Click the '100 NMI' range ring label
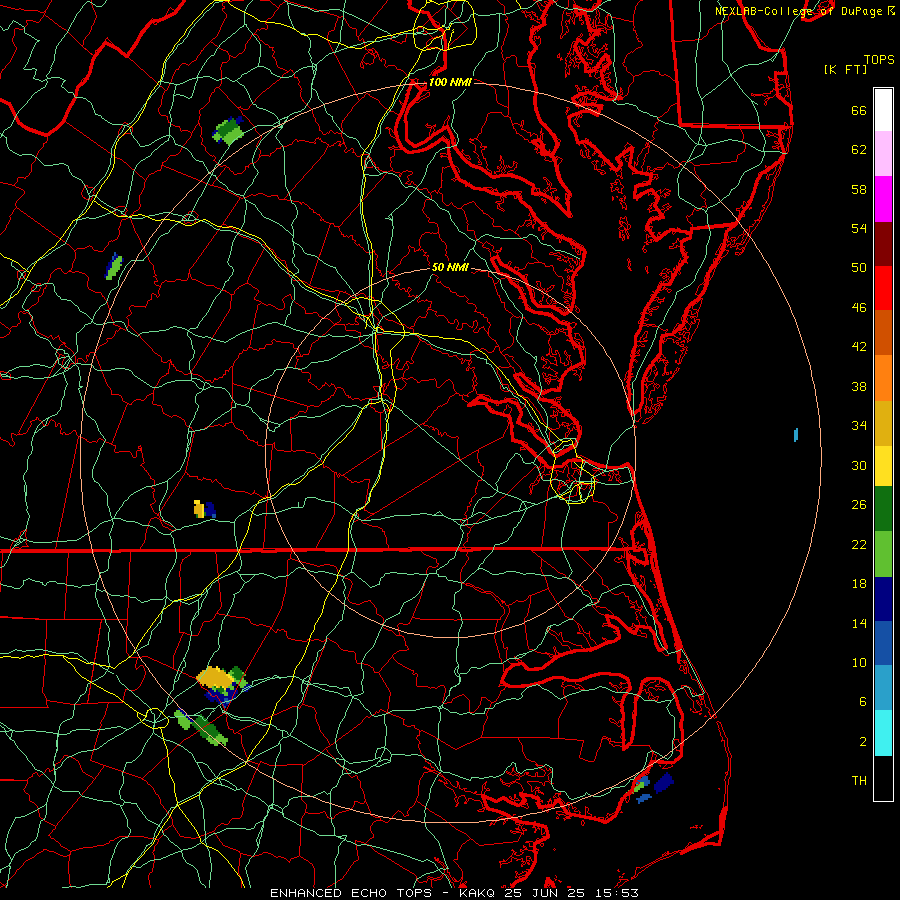Screen dimensions: 900x900 [x=450, y=82]
